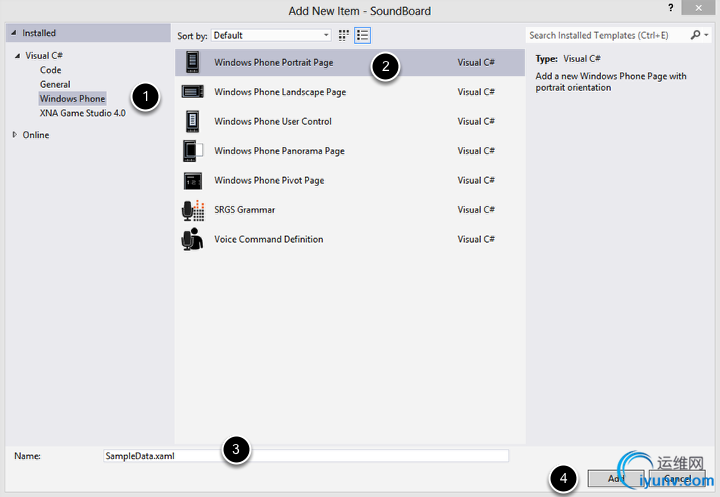Click the search magnifier icon
Image resolution: width=720 pixels, height=497 pixels.
click(695, 35)
